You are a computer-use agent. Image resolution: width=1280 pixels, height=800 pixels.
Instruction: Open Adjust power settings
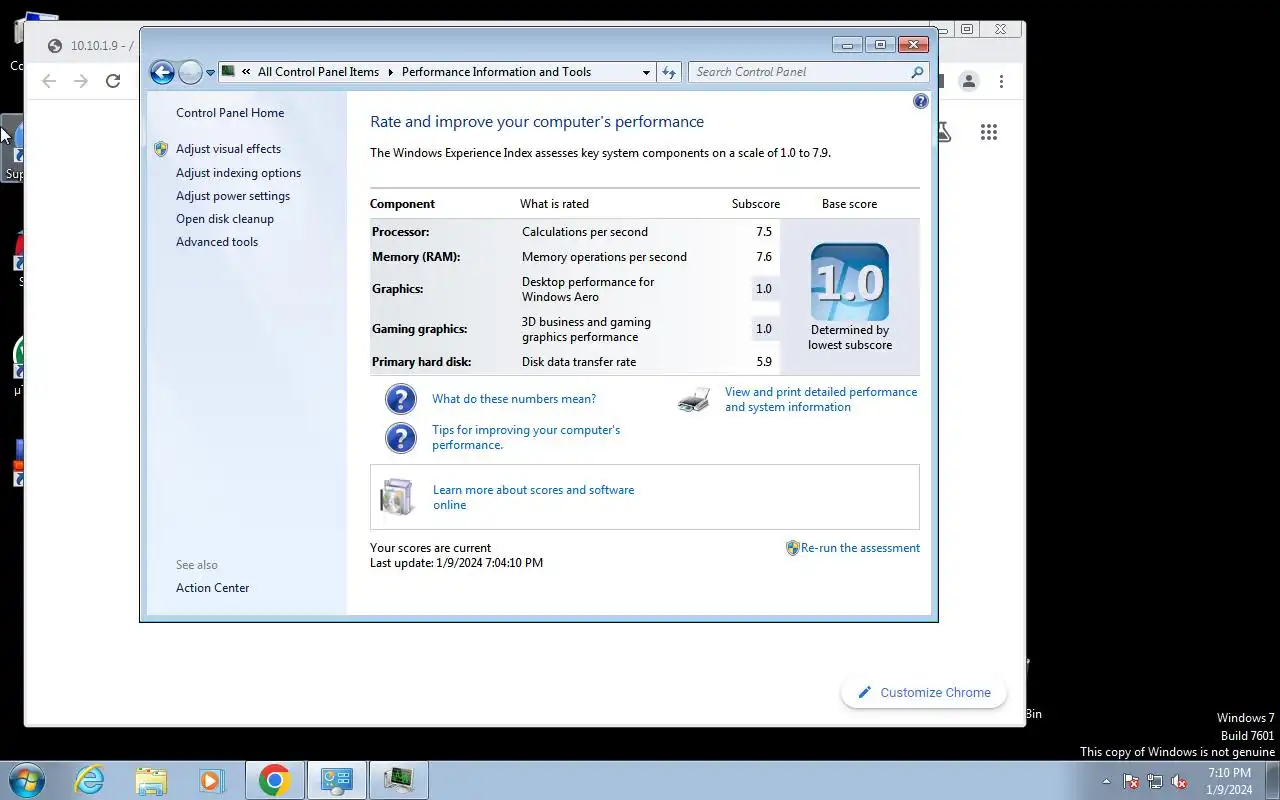click(x=233, y=196)
